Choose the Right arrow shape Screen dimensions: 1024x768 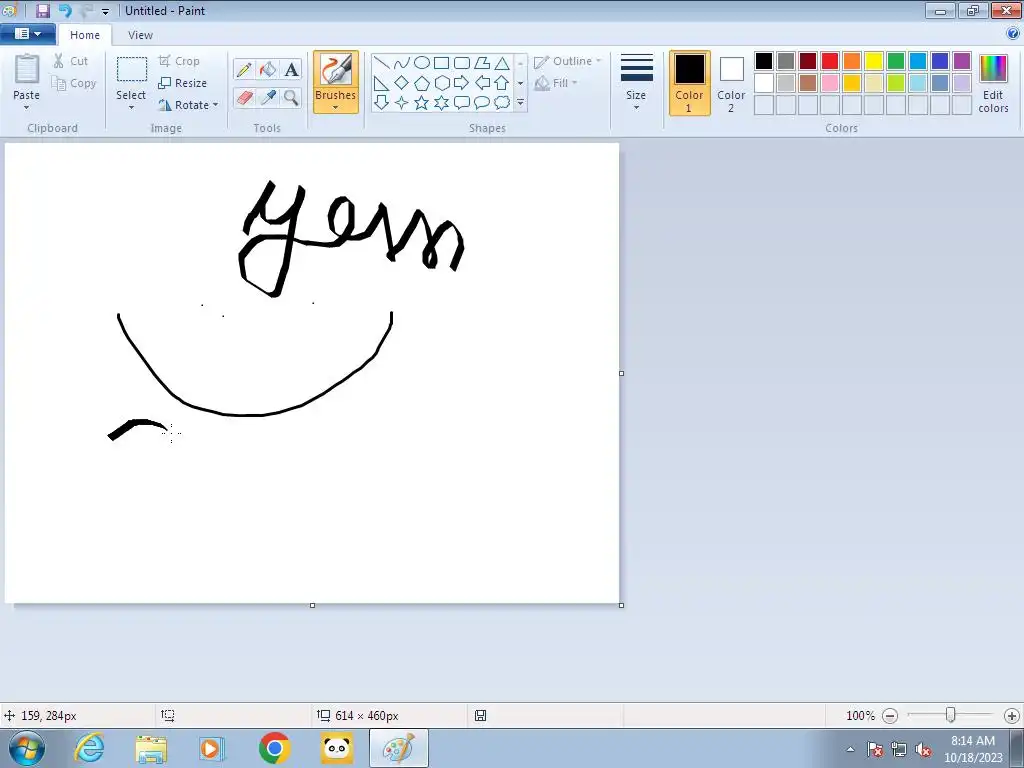(462, 83)
